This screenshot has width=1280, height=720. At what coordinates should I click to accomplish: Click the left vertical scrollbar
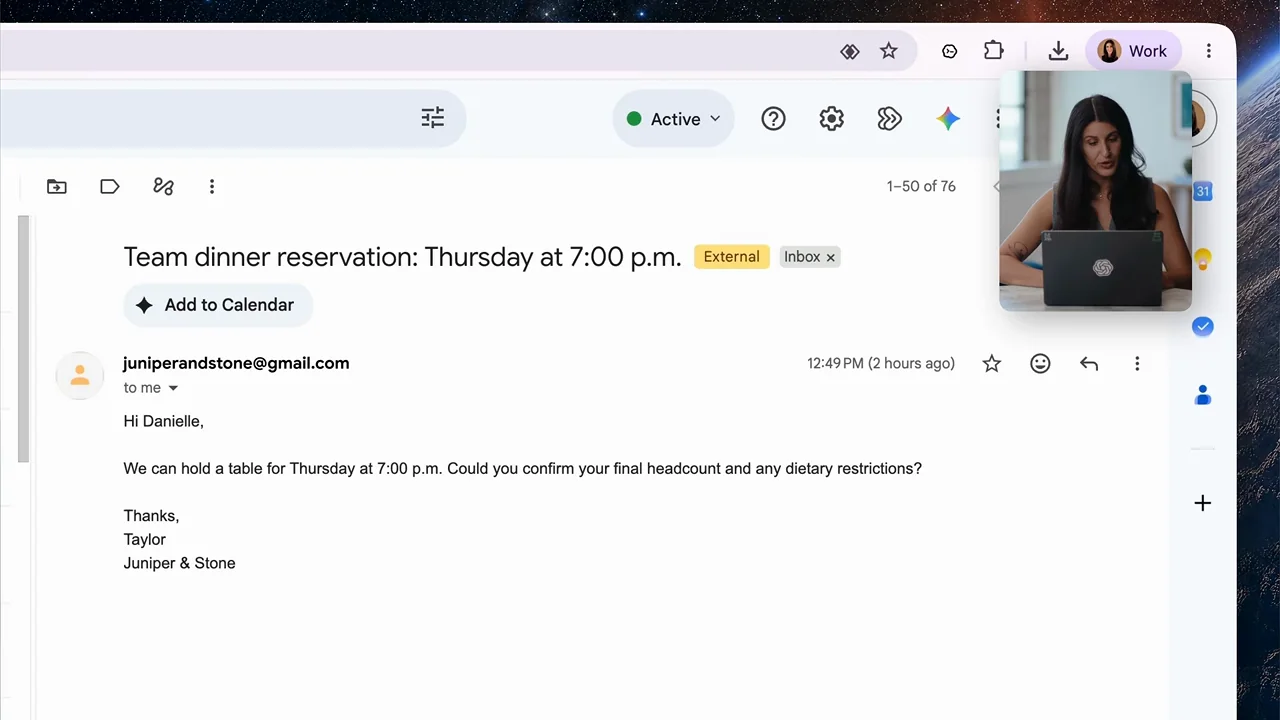[x=24, y=339]
